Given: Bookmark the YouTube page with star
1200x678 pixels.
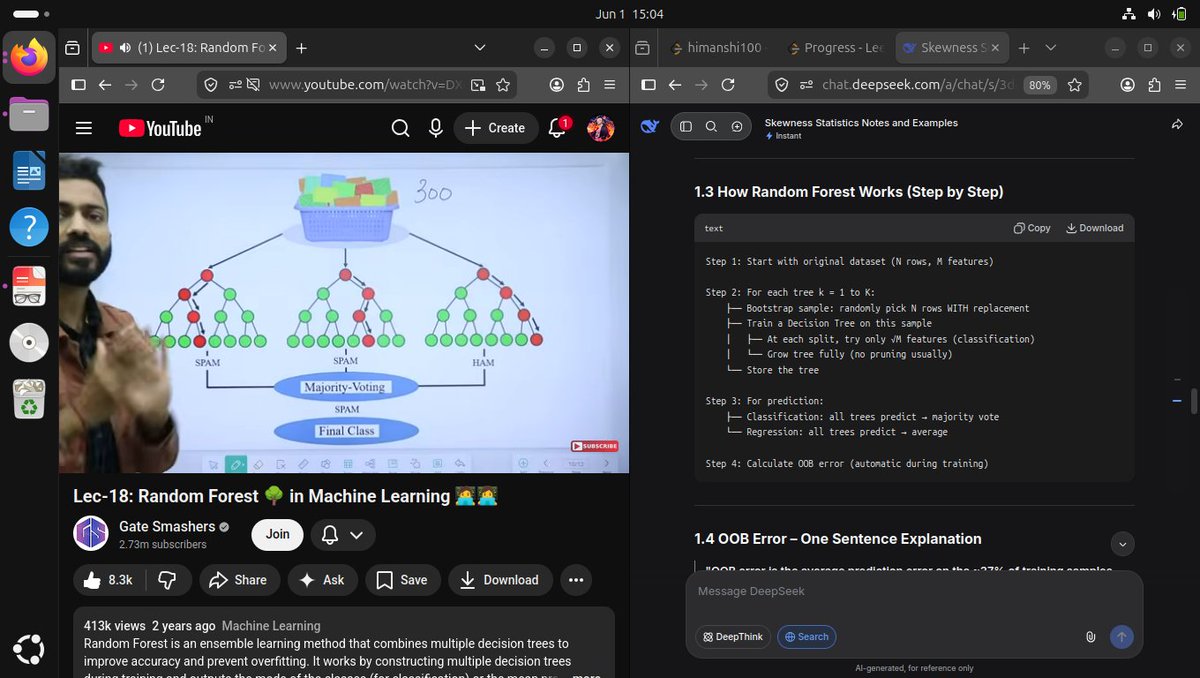Looking at the screenshot, I should coord(503,85).
